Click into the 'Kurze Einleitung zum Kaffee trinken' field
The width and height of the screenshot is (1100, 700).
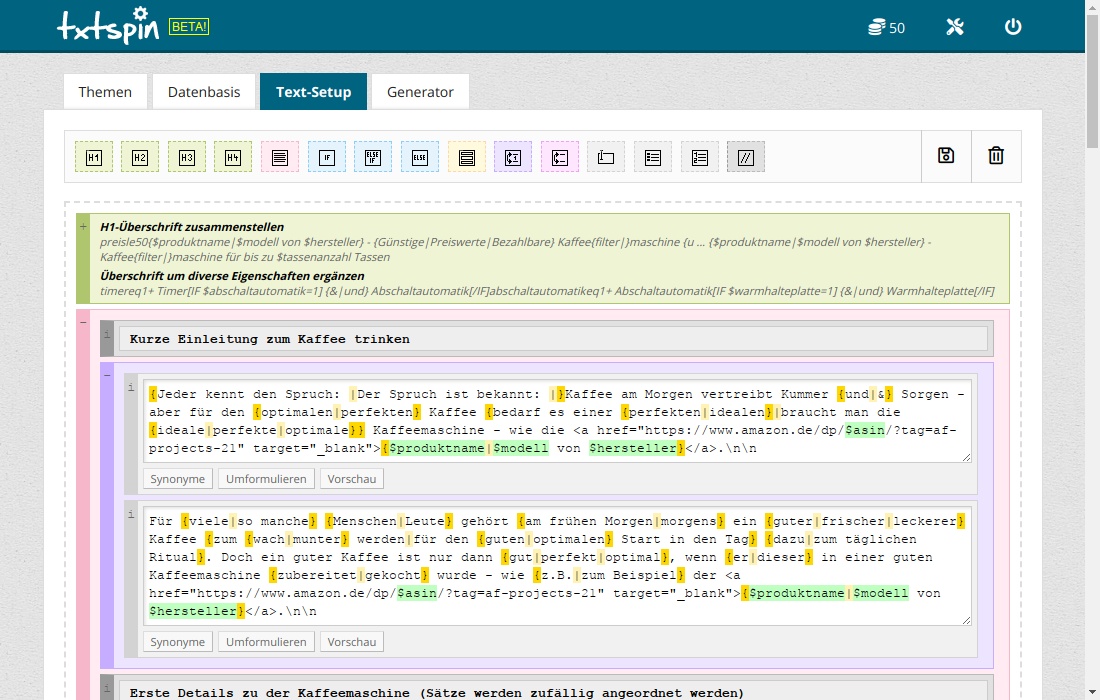(x=552, y=339)
